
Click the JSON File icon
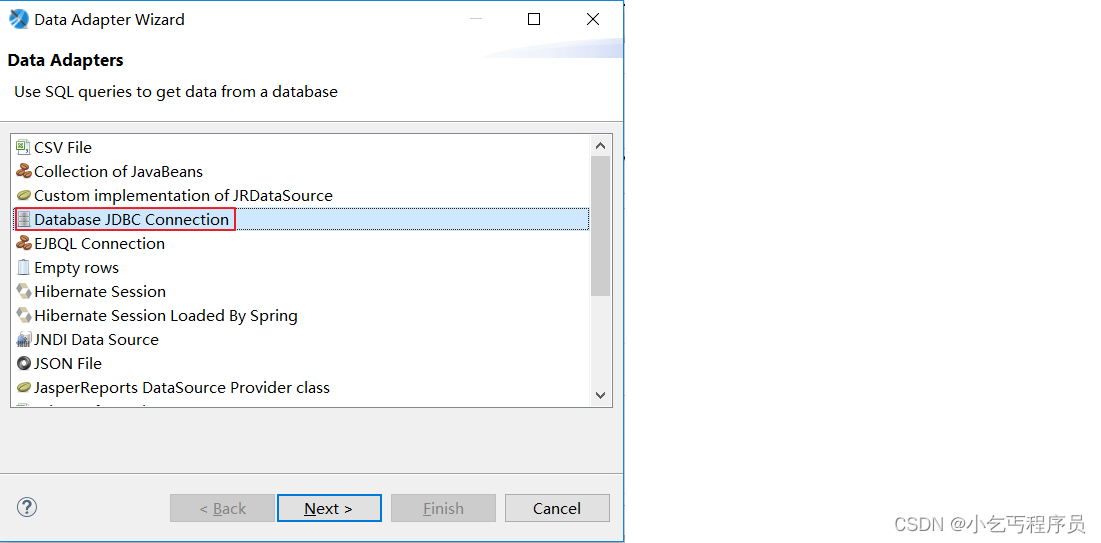(x=23, y=364)
